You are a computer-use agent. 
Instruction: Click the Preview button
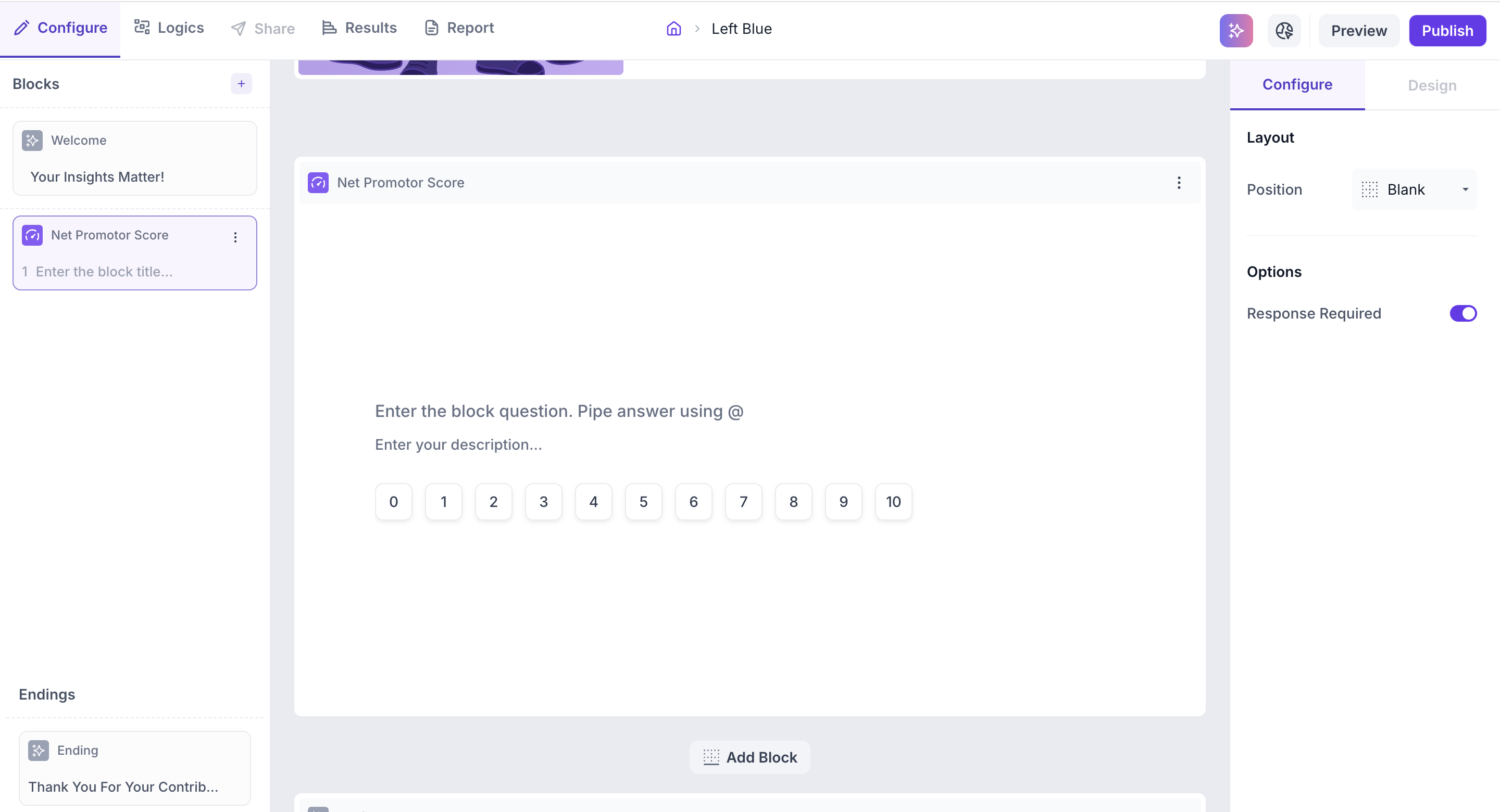click(x=1358, y=31)
